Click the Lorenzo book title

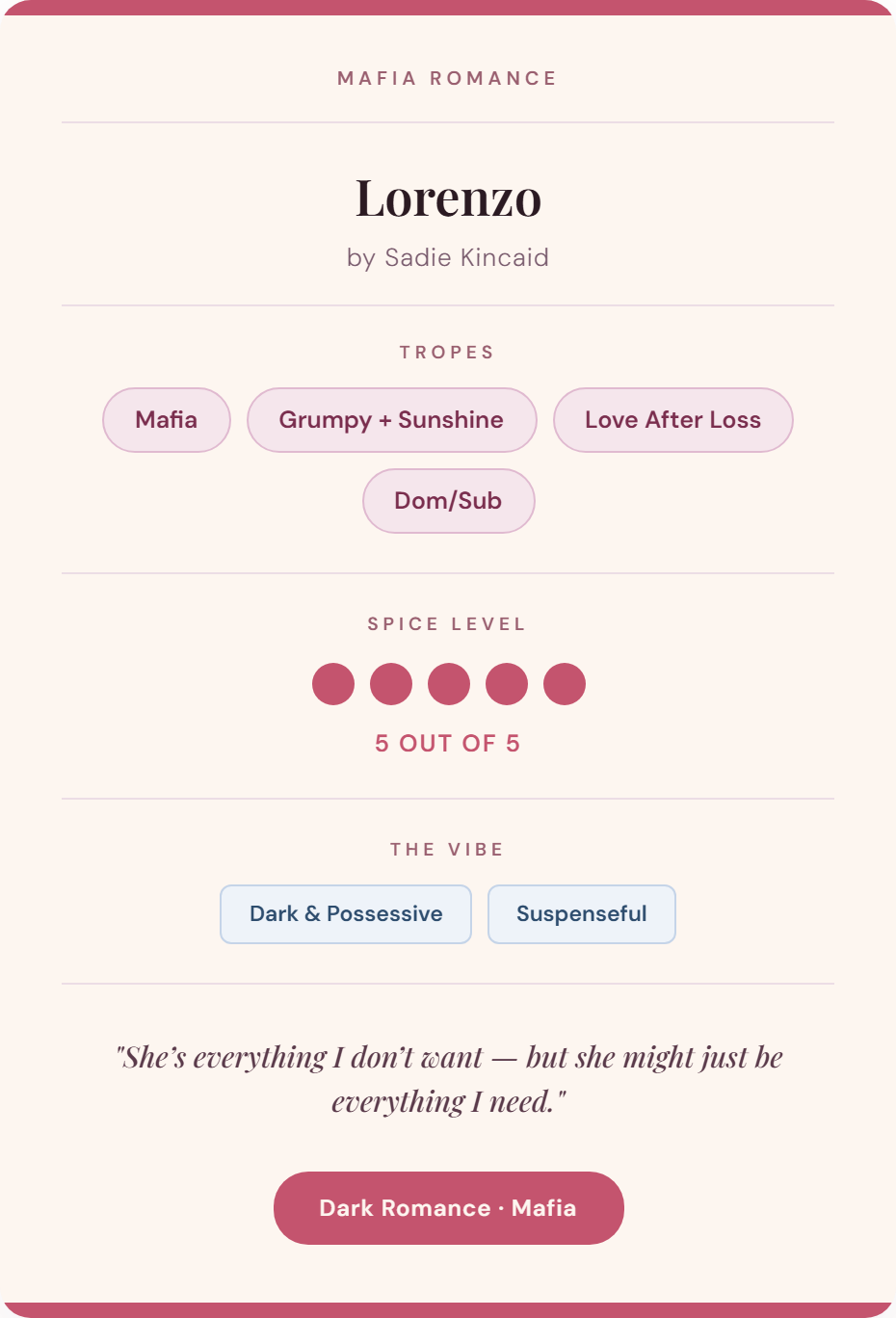pyautogui.click(x=448, y=198)
